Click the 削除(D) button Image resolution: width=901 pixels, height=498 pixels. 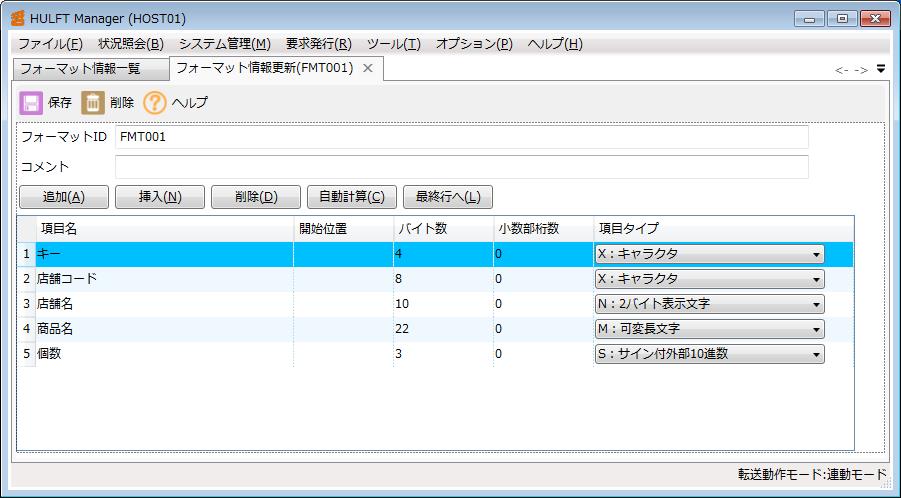256,197
